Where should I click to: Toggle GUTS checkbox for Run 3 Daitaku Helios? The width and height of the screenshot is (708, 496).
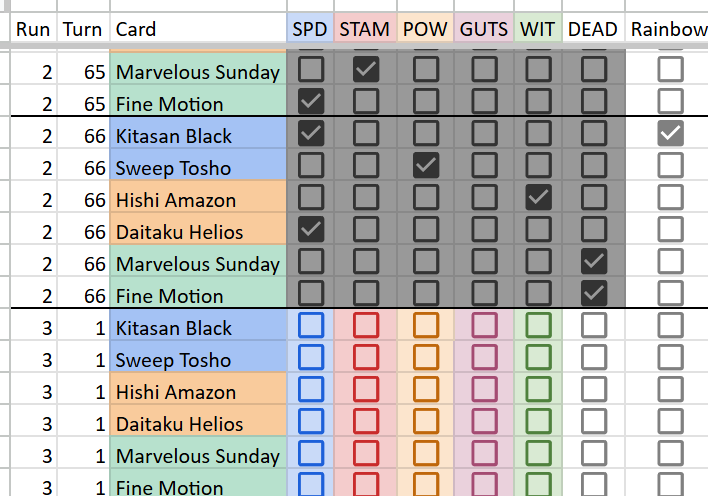tap(484, 421)
